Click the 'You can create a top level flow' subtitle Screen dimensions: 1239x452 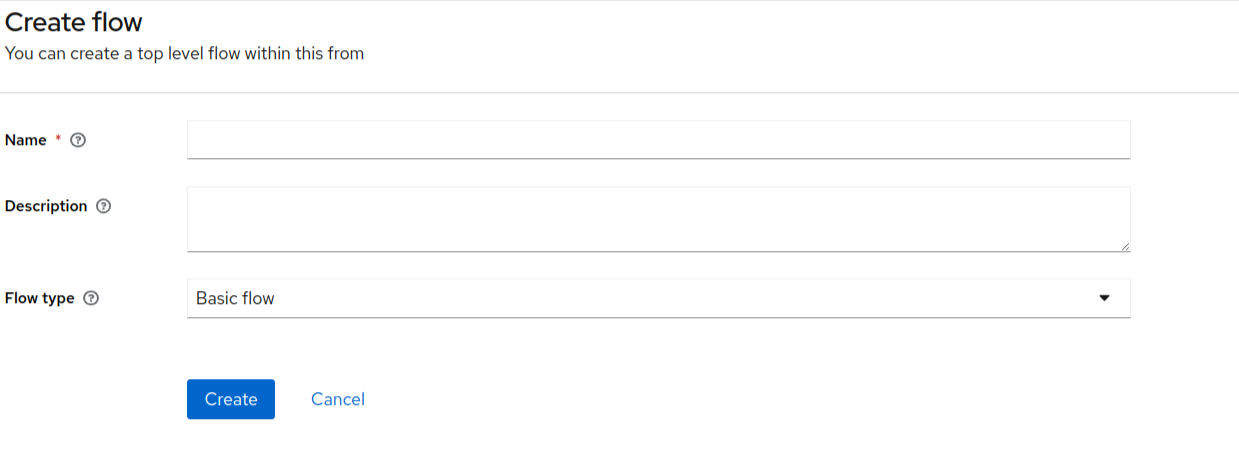tap(185, 53)
